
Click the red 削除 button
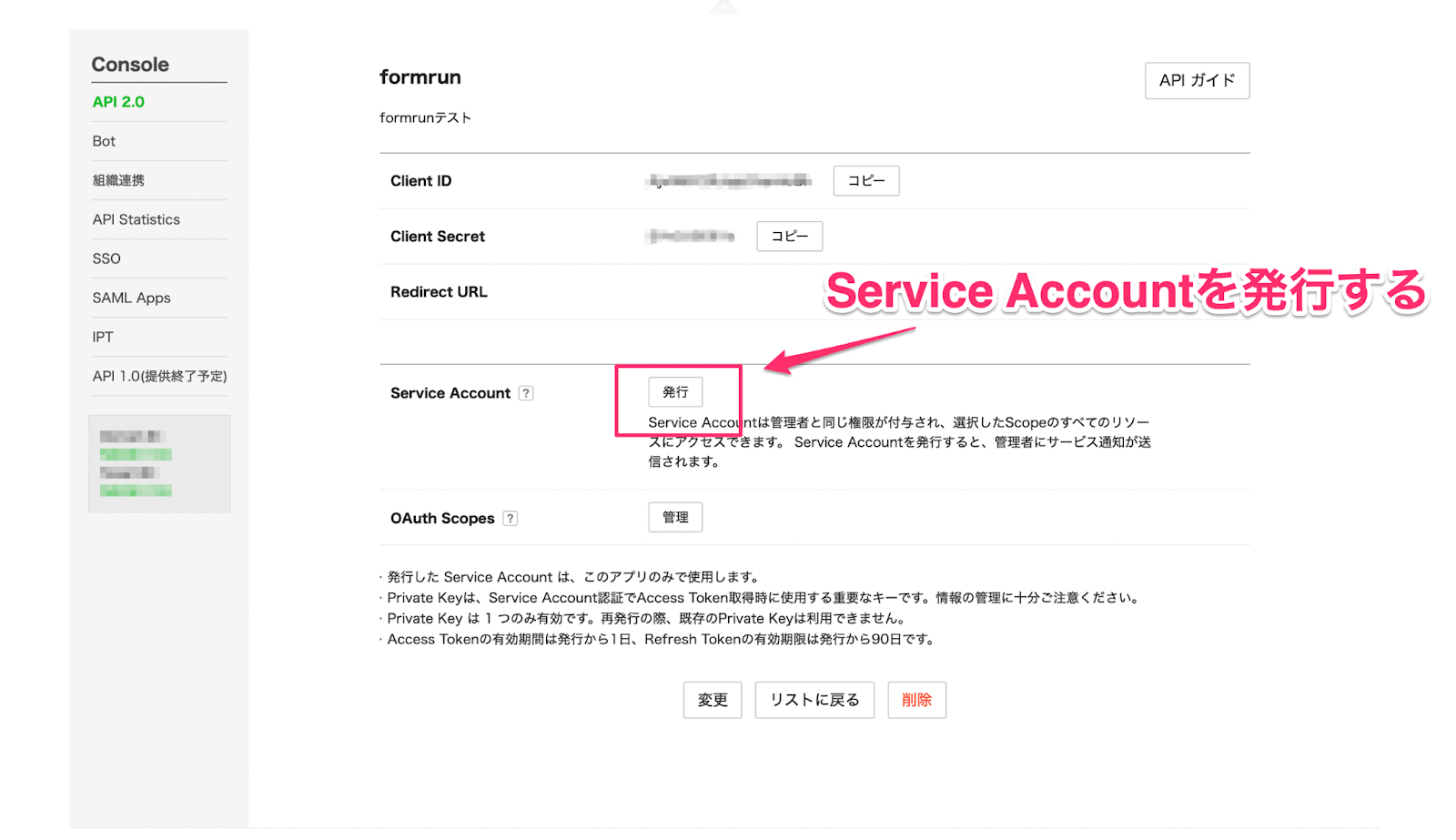pyautogui.click(x=917, y=700)
